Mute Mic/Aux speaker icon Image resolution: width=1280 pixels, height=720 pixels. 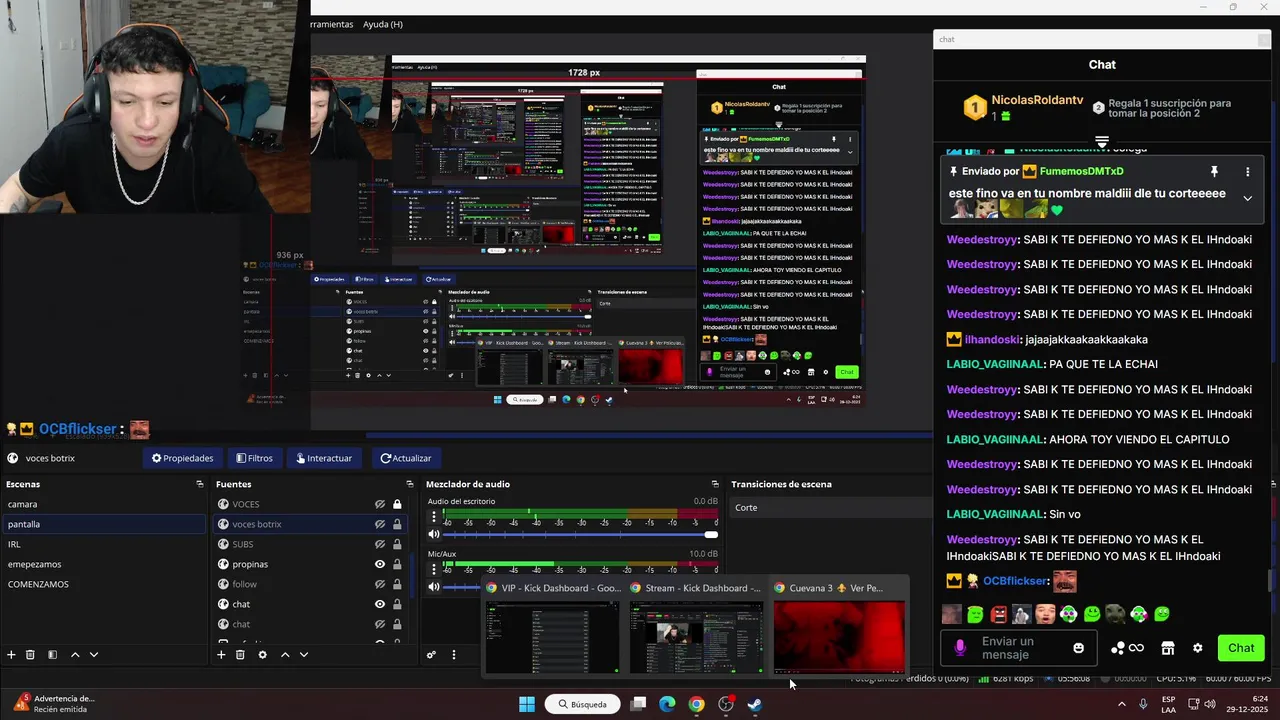pyautogui.click(x=434, y=587)
